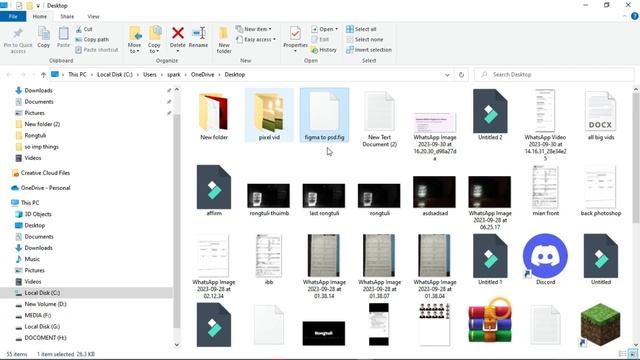
Task: Switch to large icons view button
Action: click(633, 354)
